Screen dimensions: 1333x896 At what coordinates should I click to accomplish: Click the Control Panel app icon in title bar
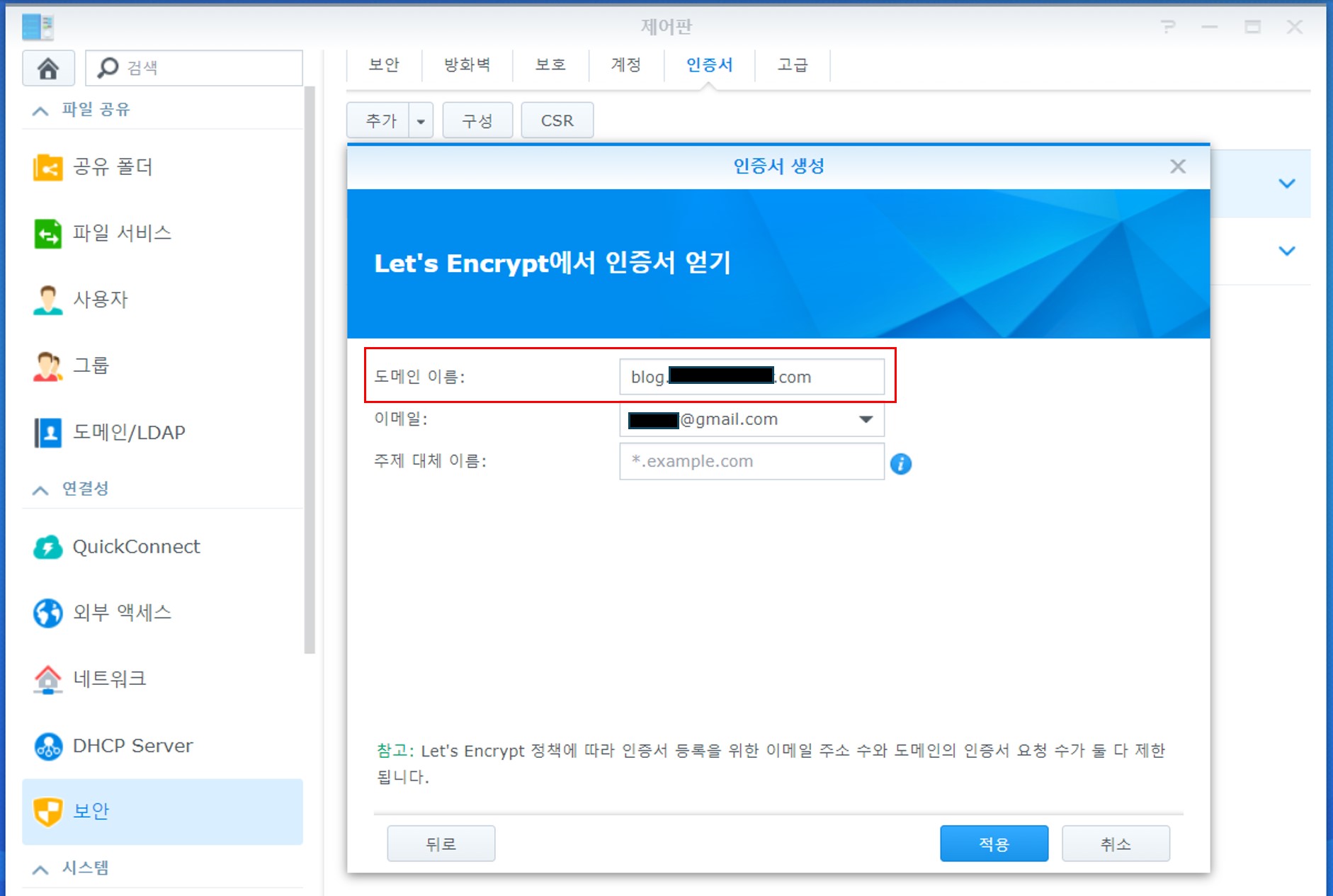38,27
